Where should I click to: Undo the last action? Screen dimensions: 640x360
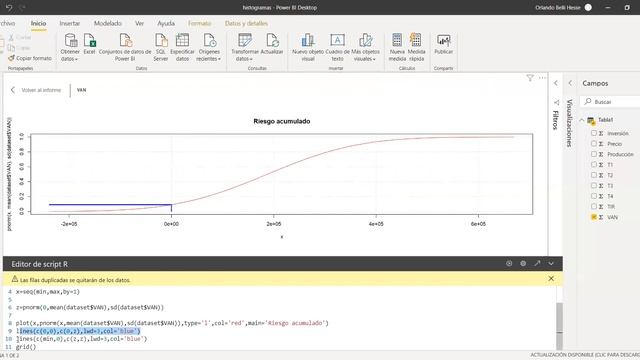click(9, 7)
